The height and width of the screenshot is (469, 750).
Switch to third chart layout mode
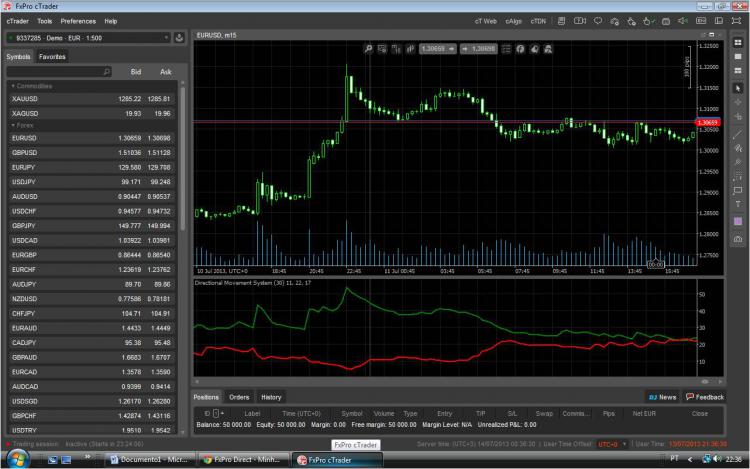tap(738, 70)
